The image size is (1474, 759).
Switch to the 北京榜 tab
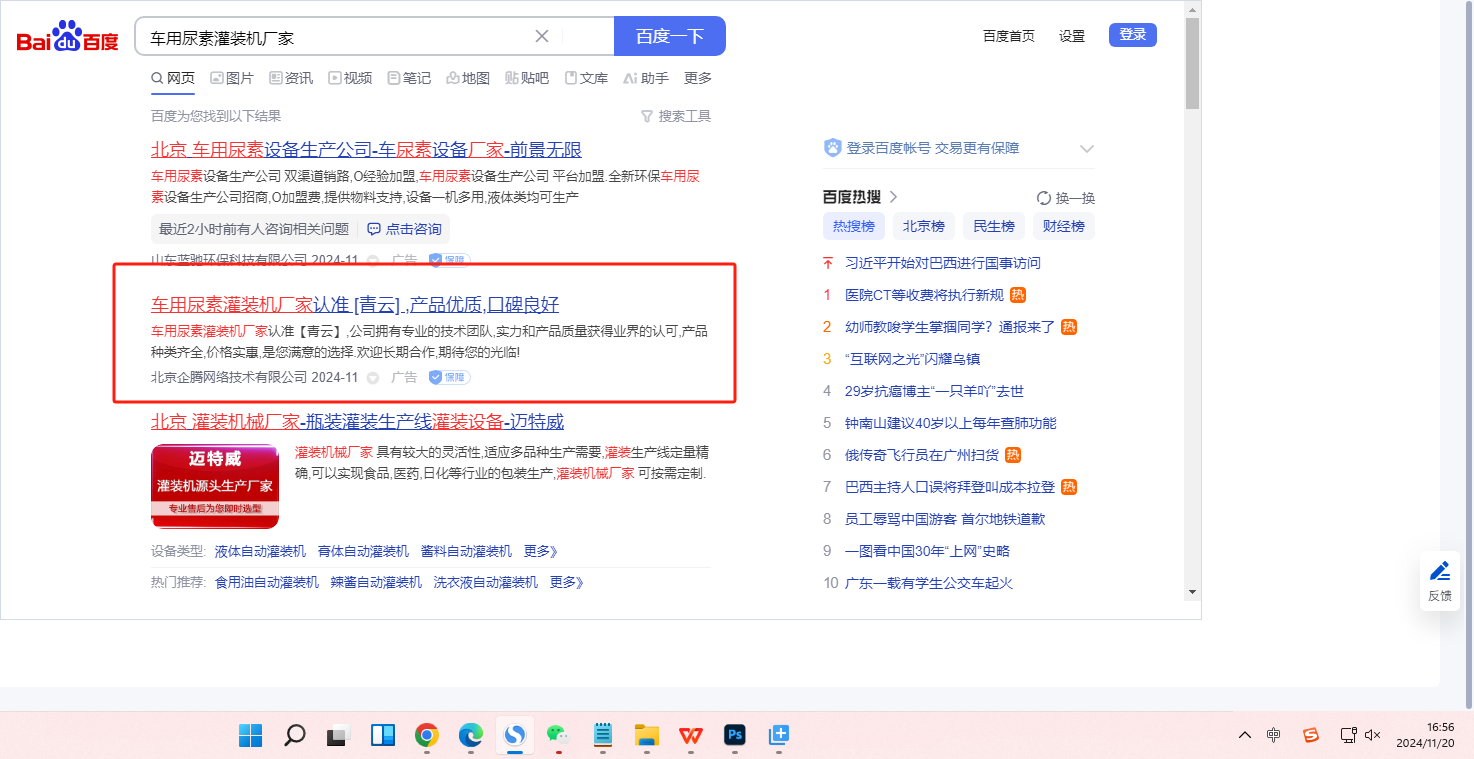924,226
